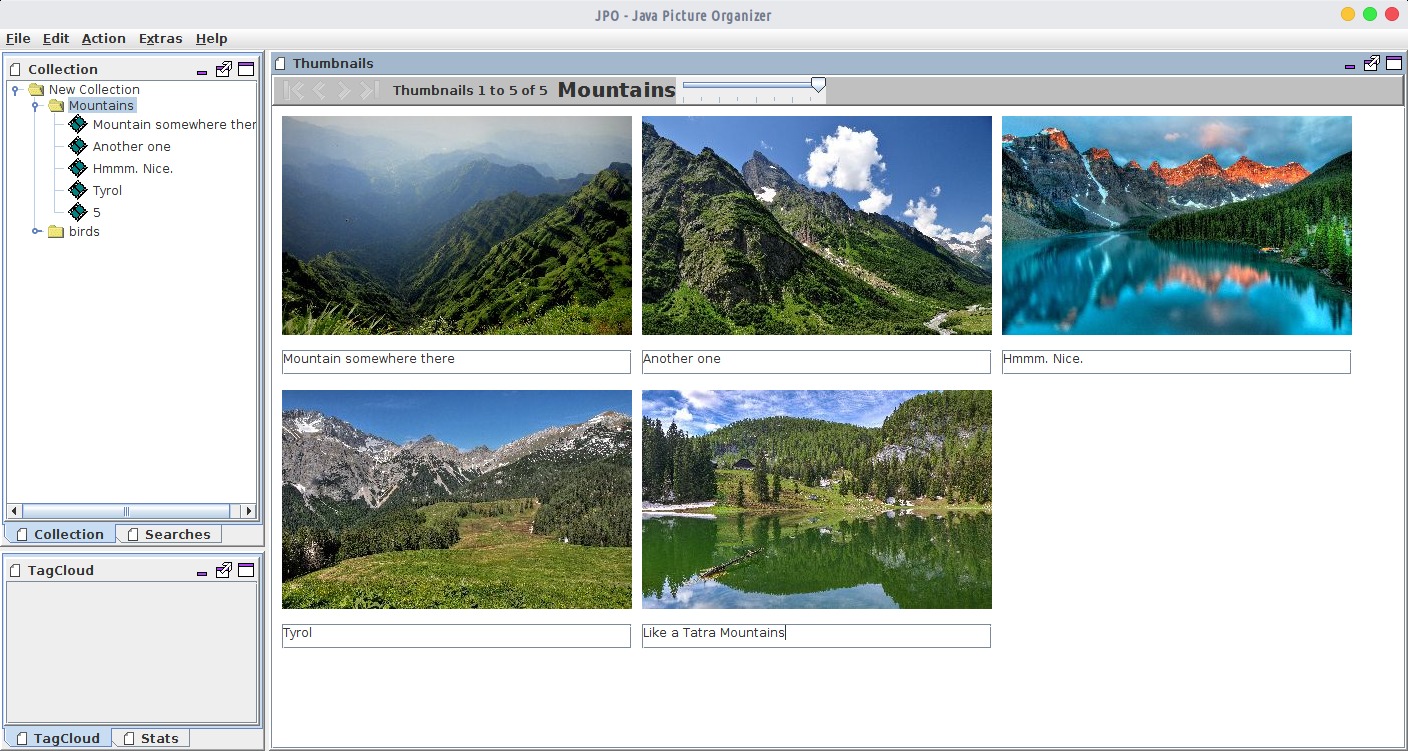Select 'Another one' in the collection tree

132,146
